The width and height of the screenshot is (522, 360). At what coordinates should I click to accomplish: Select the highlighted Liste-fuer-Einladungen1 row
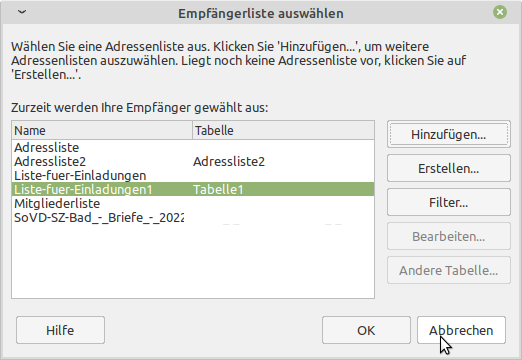193,189
